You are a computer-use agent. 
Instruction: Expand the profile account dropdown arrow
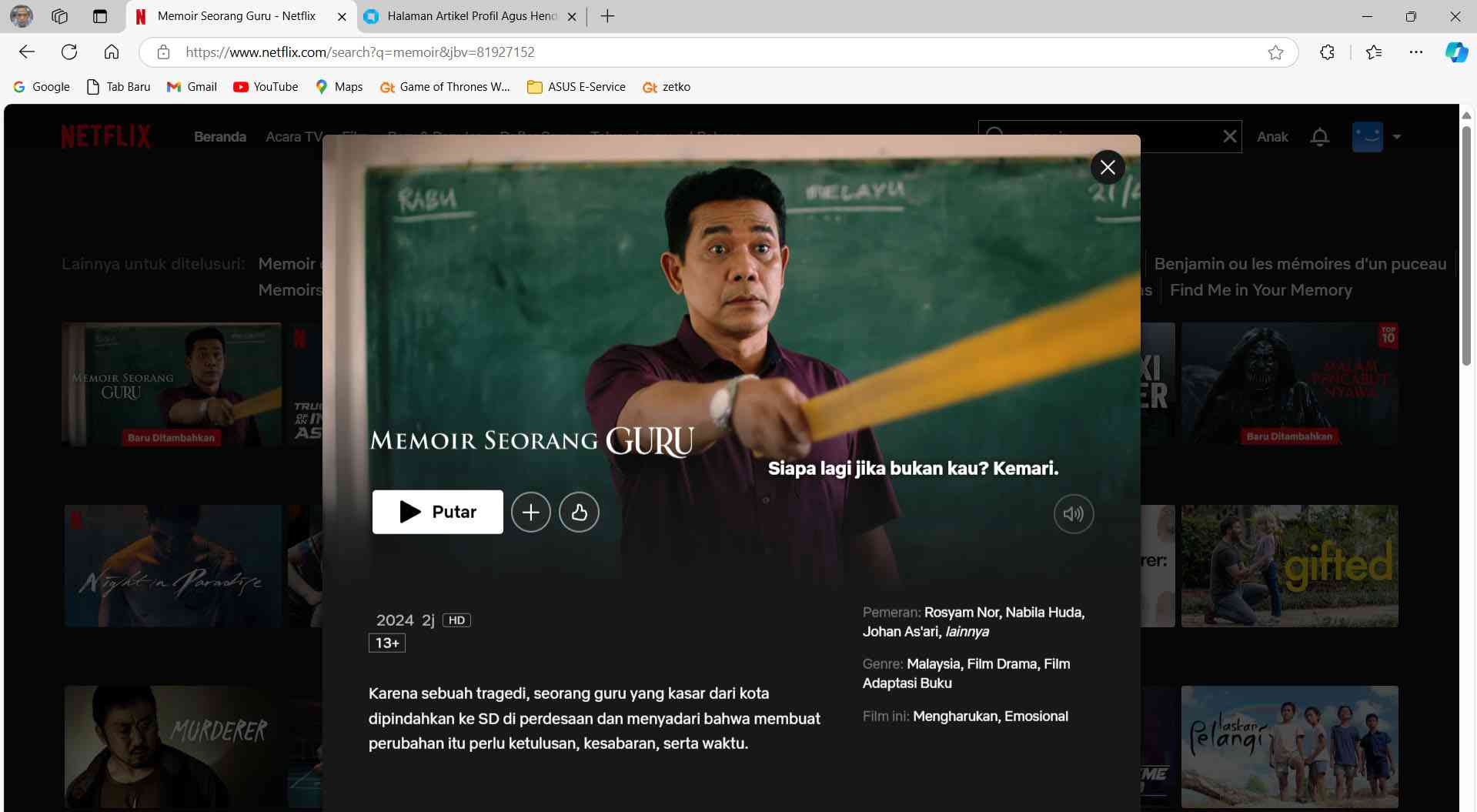1396,137
